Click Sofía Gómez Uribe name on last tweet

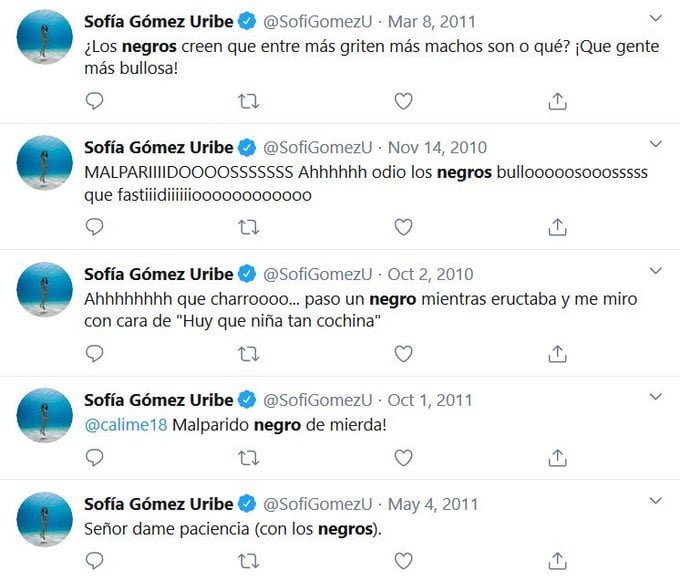[158, 502]
